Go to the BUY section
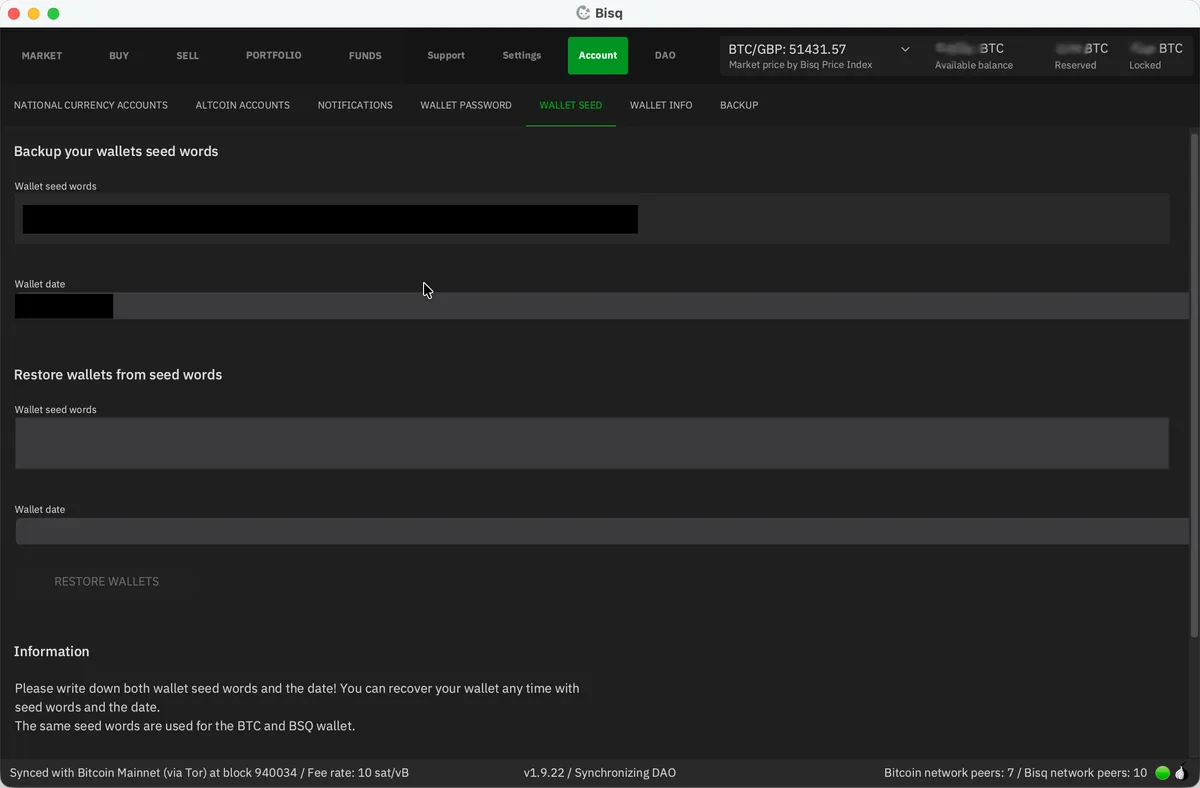 [x=119, y=56]
